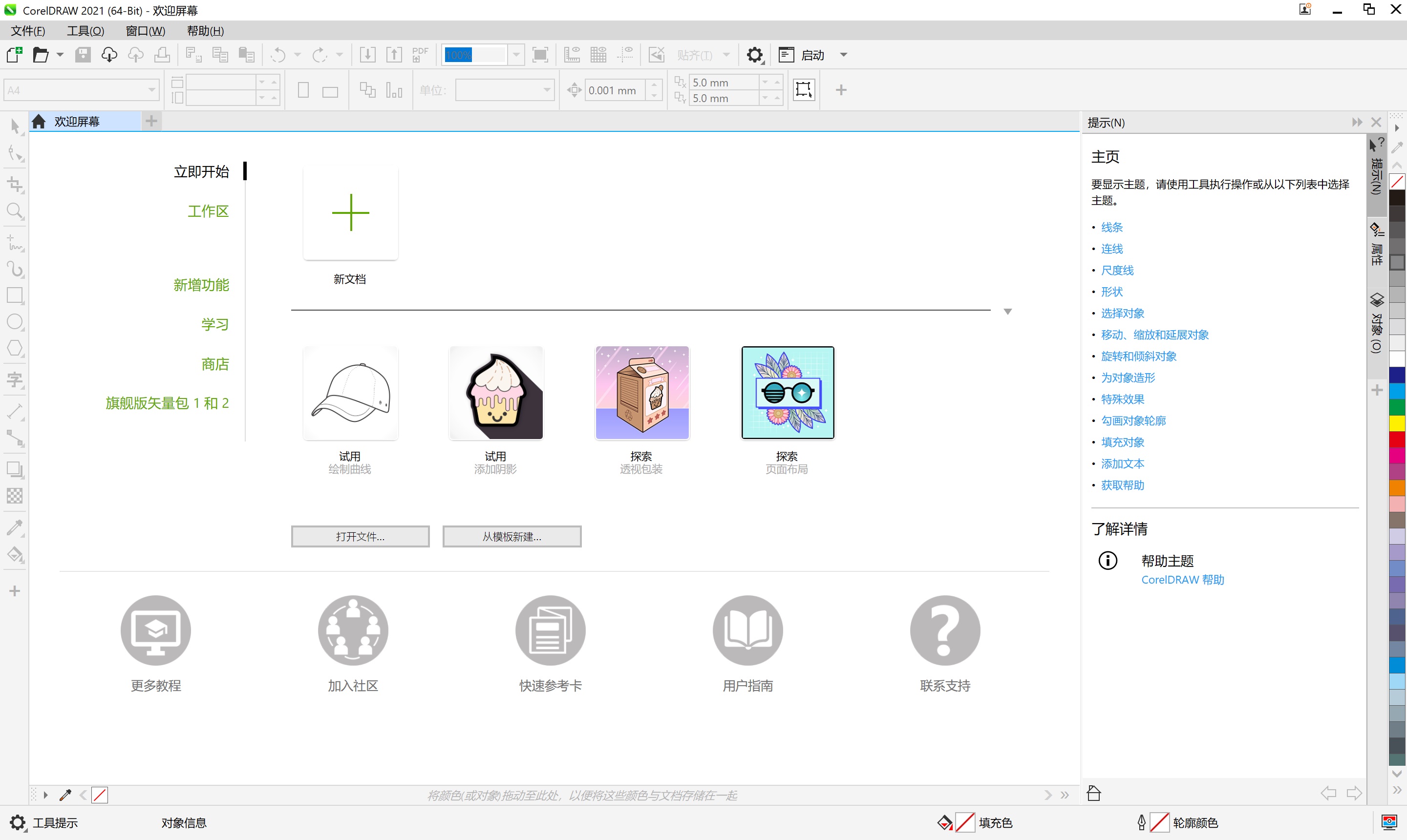Select the Freehand curve tool
Screen dimensions: 1407x840
pyautogui.click(x=15, y=243)
